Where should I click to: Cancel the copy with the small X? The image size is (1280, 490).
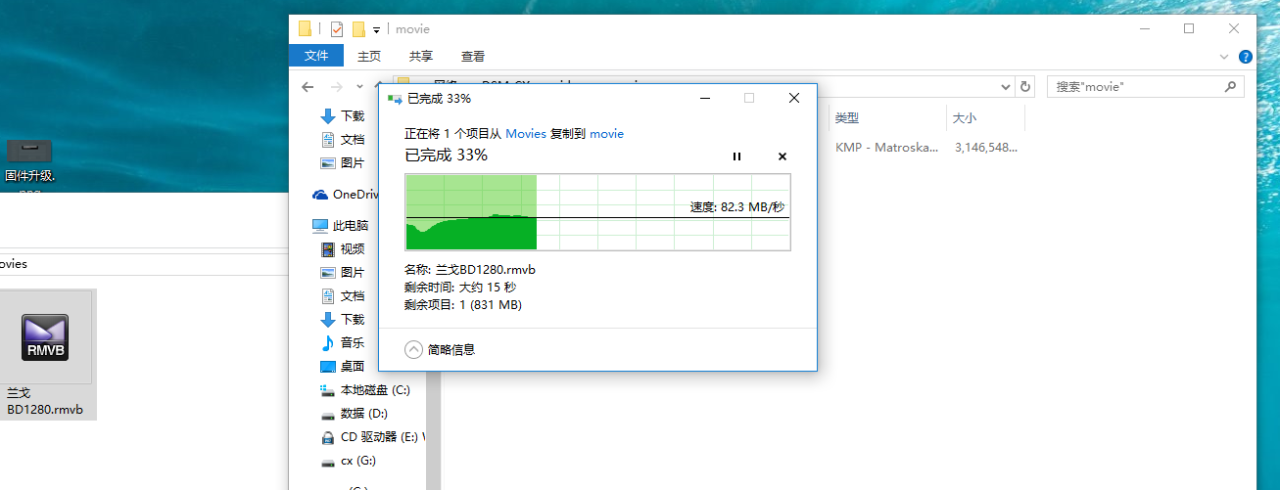tap(782, 156)
